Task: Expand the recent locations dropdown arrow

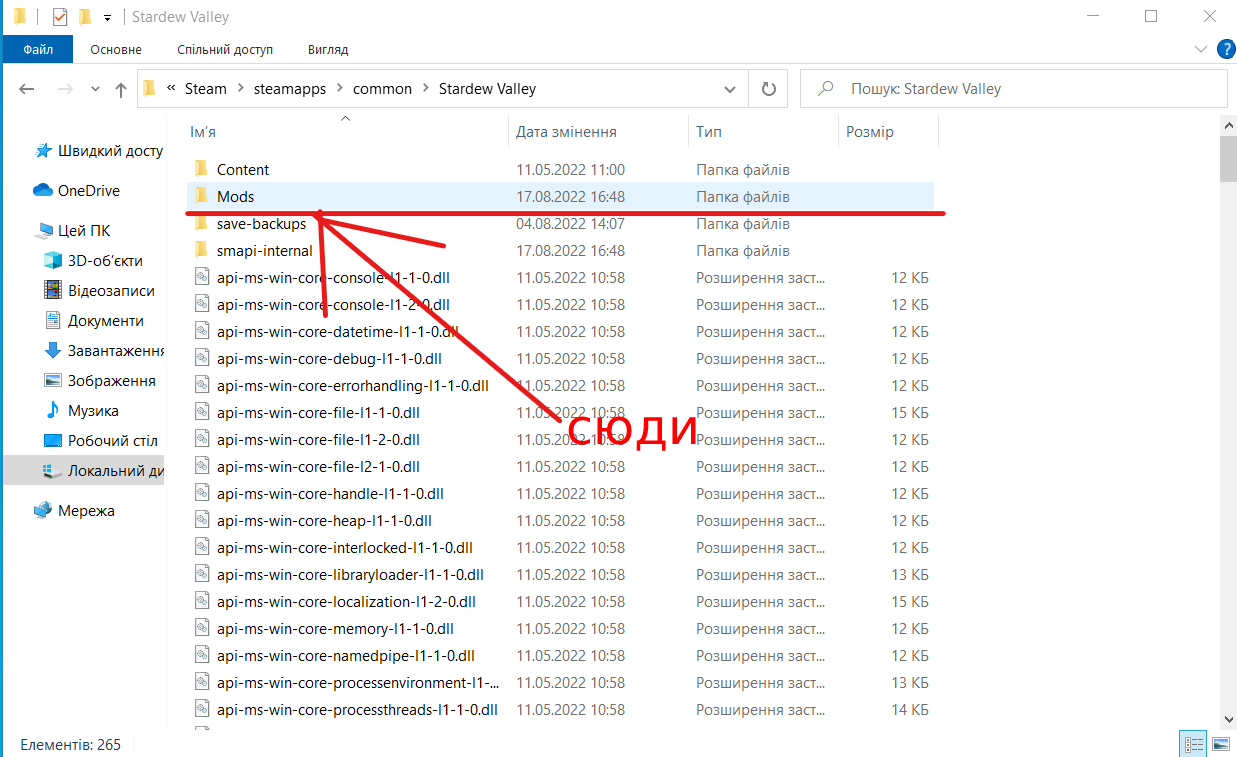Action: coord(95,89)
